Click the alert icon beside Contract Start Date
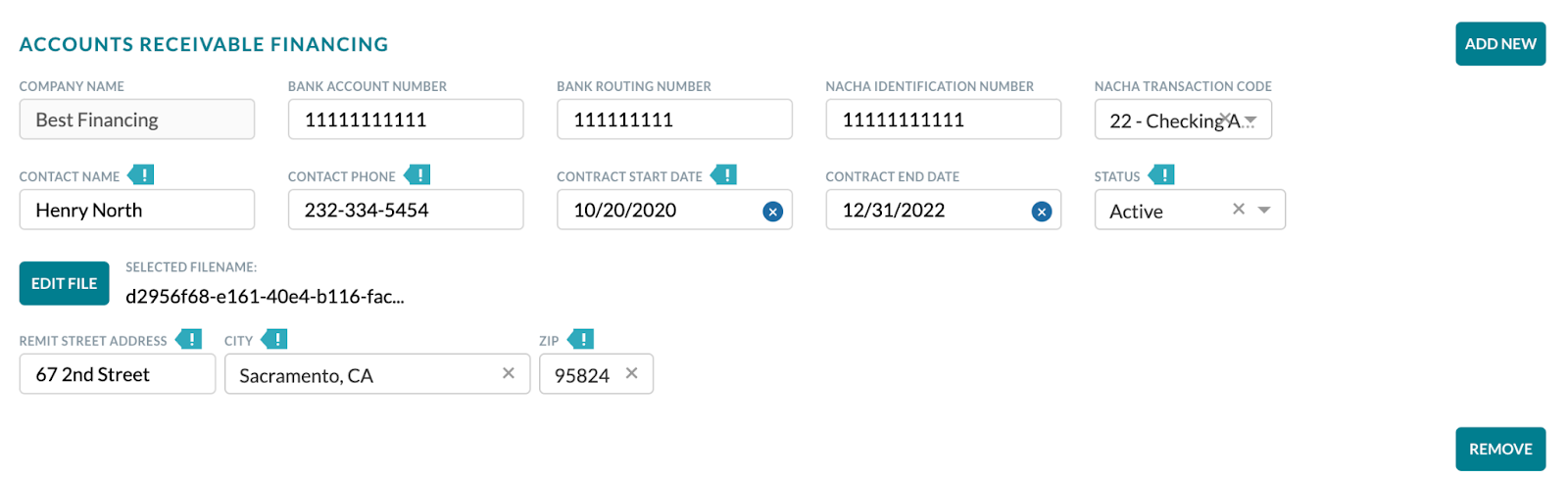Image resolution: width=1568 pixels, height=478 pixels. pos(724,175)
